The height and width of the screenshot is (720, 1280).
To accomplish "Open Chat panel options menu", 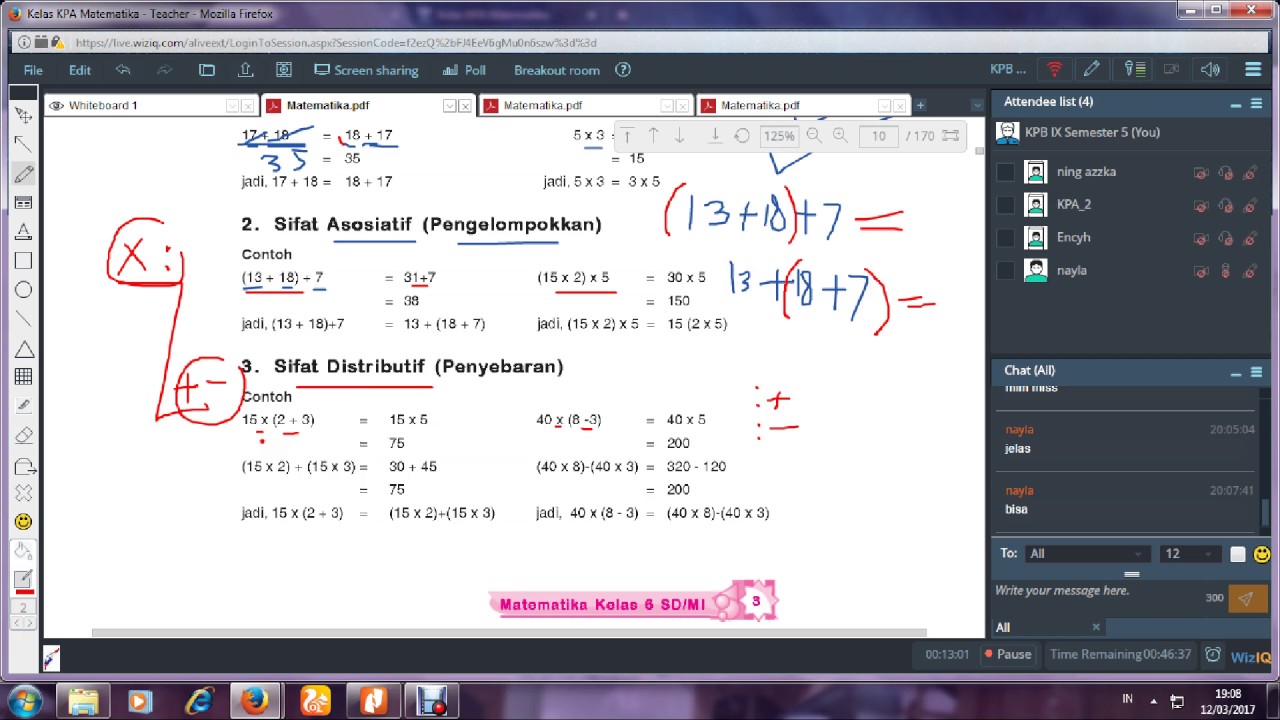I will pos(1256,372).
